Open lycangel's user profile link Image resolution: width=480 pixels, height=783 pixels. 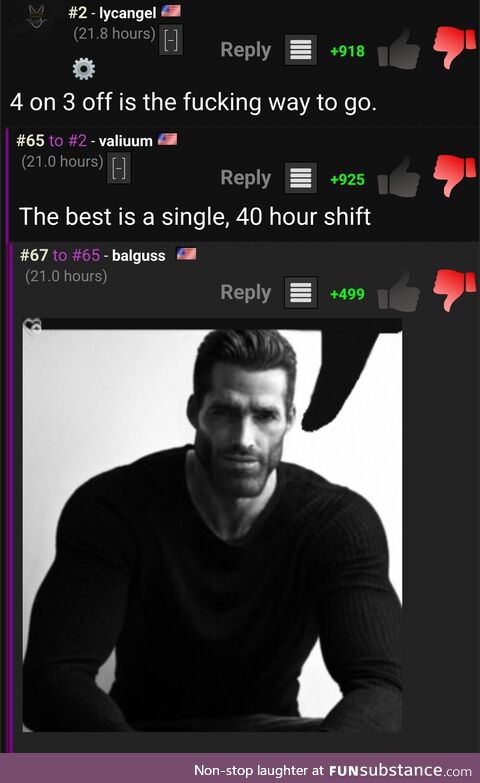coord(128,13)
